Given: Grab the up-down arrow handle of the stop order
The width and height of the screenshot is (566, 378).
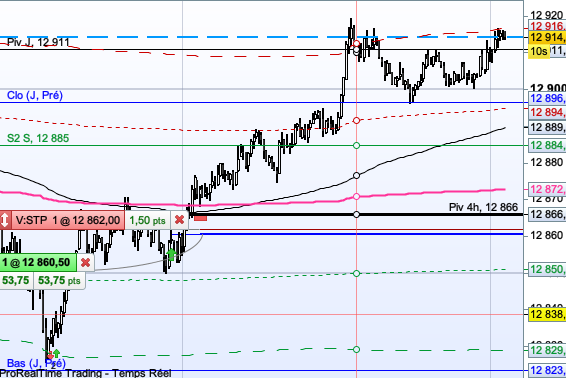Looking at the screenshot, I should (5, 220).
